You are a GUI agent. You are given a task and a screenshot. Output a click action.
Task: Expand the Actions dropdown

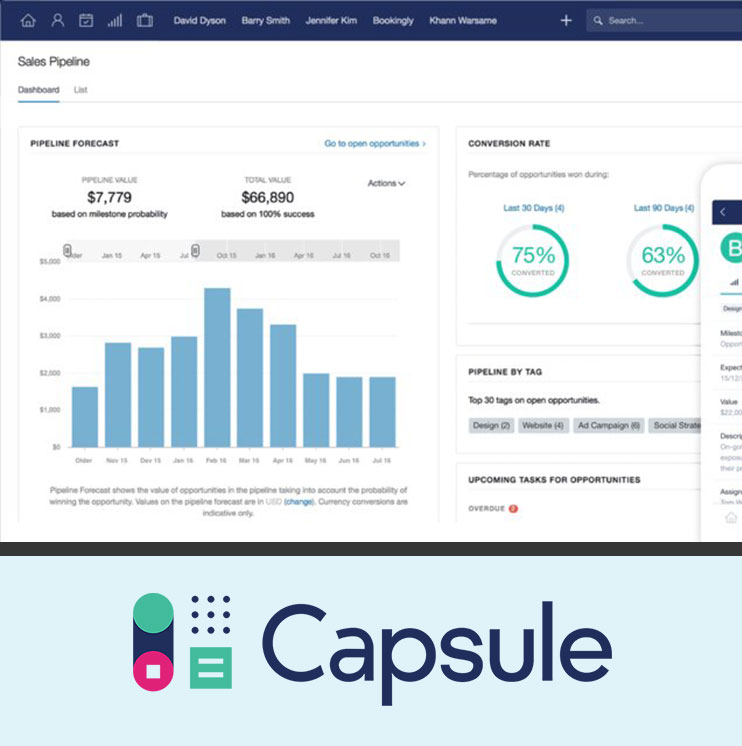[x=386, y=183]
